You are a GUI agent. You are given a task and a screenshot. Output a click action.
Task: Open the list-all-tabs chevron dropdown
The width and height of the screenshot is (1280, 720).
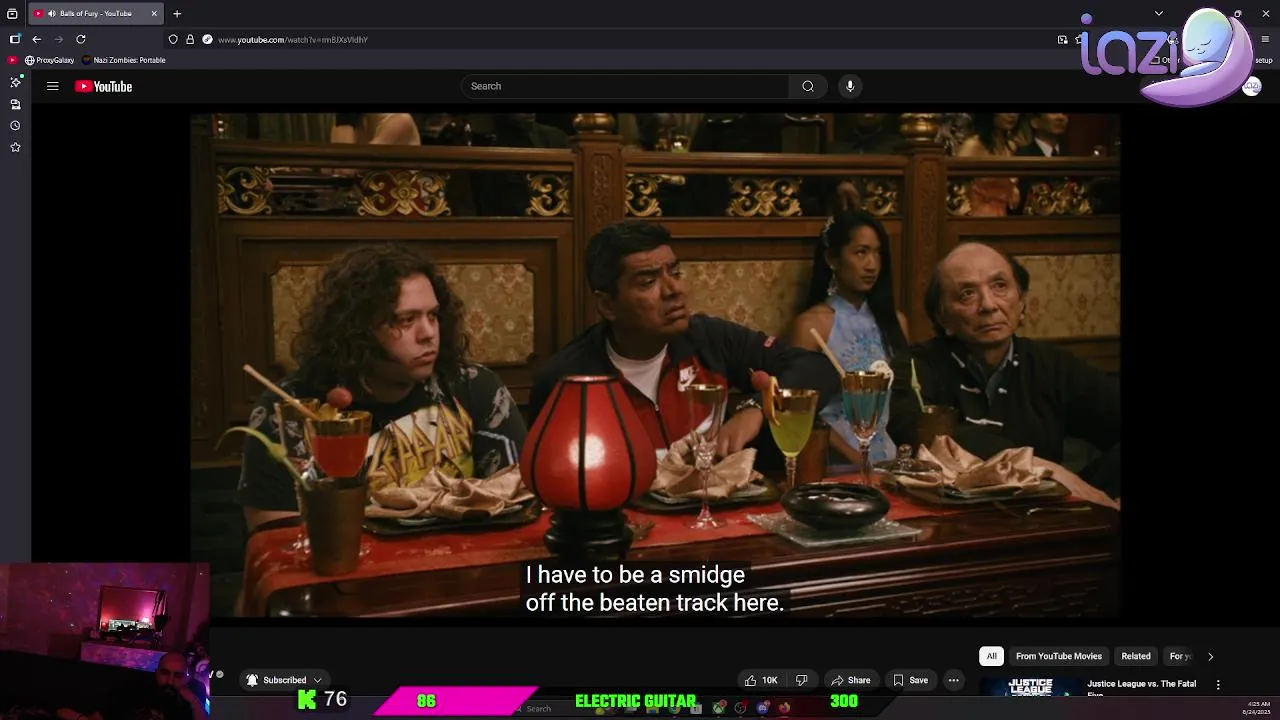click(x=1159, y=14)
